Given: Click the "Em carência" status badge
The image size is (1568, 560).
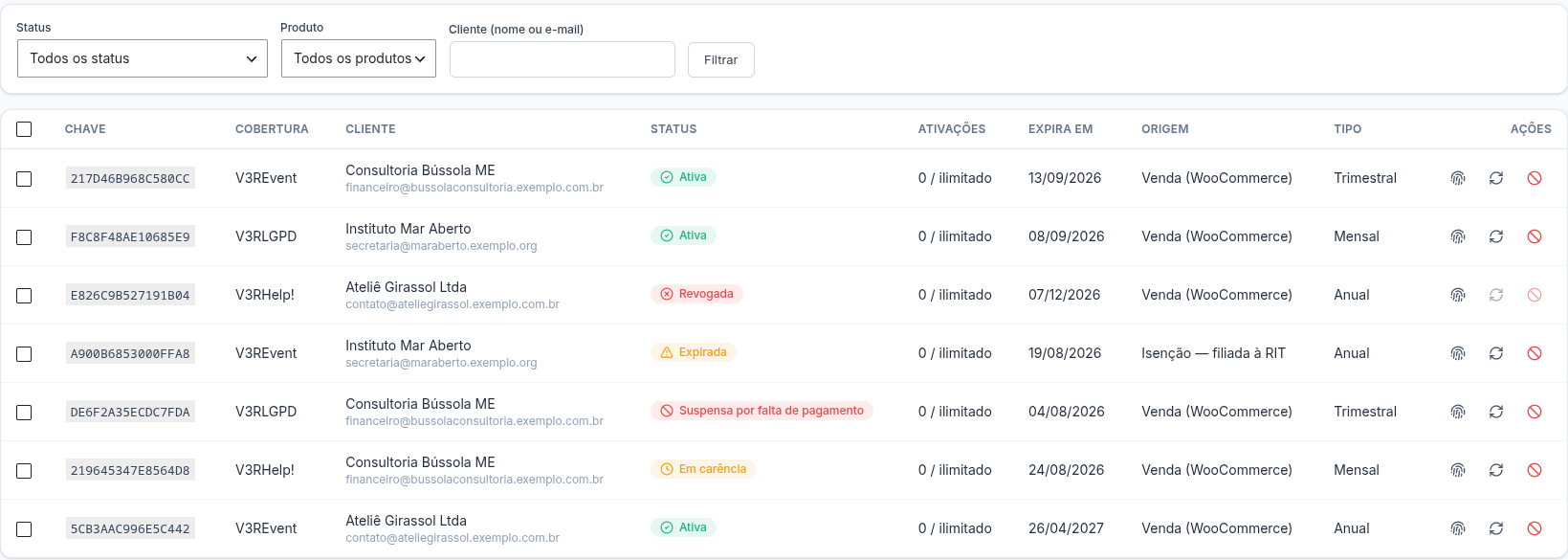Looking at the screenshot, I should [x=702, y=469].
